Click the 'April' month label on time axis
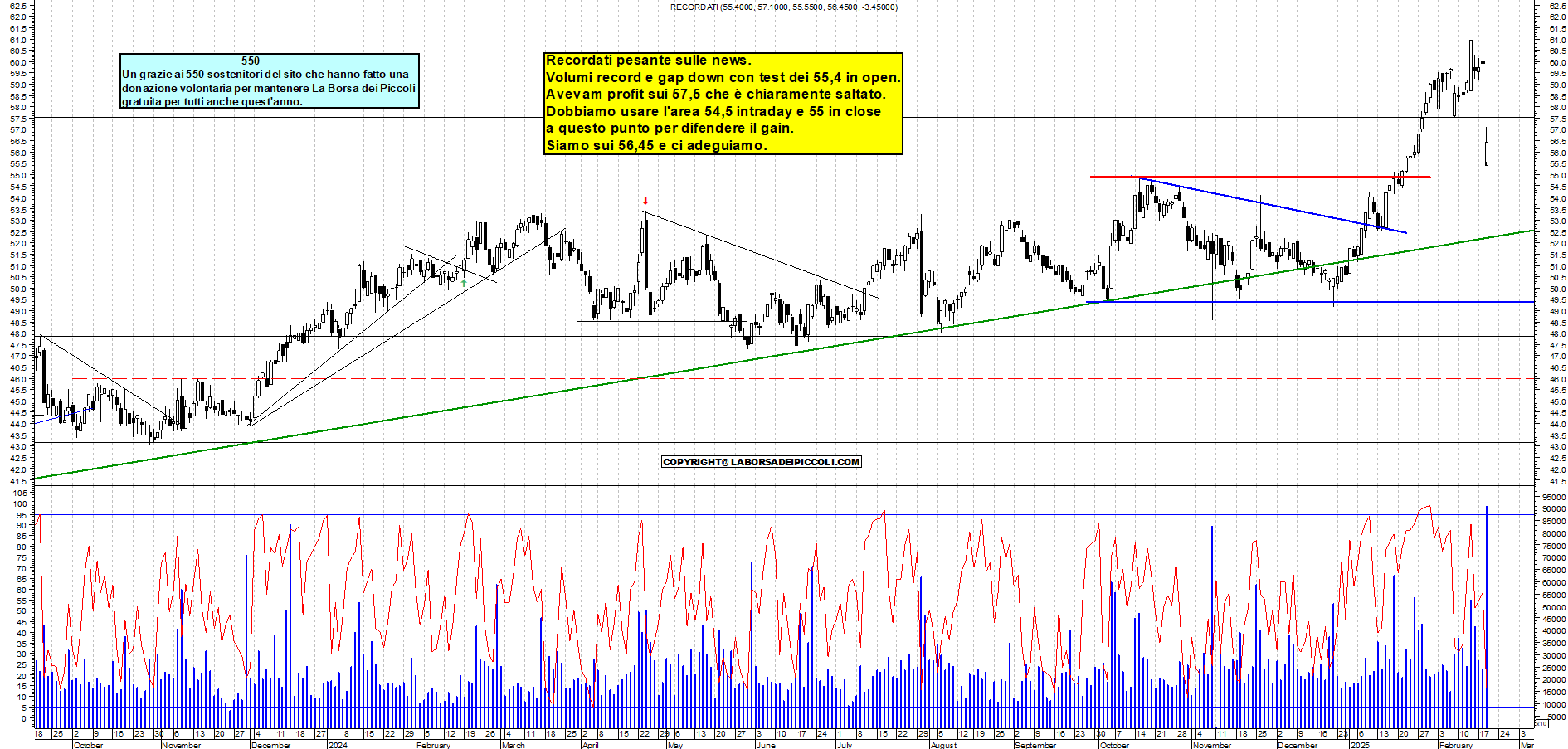1568x749 pixels. (x=591, y=745)
